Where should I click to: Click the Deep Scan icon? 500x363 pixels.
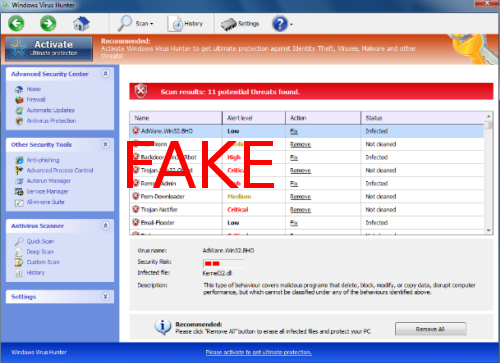click(x=19, y=252)
